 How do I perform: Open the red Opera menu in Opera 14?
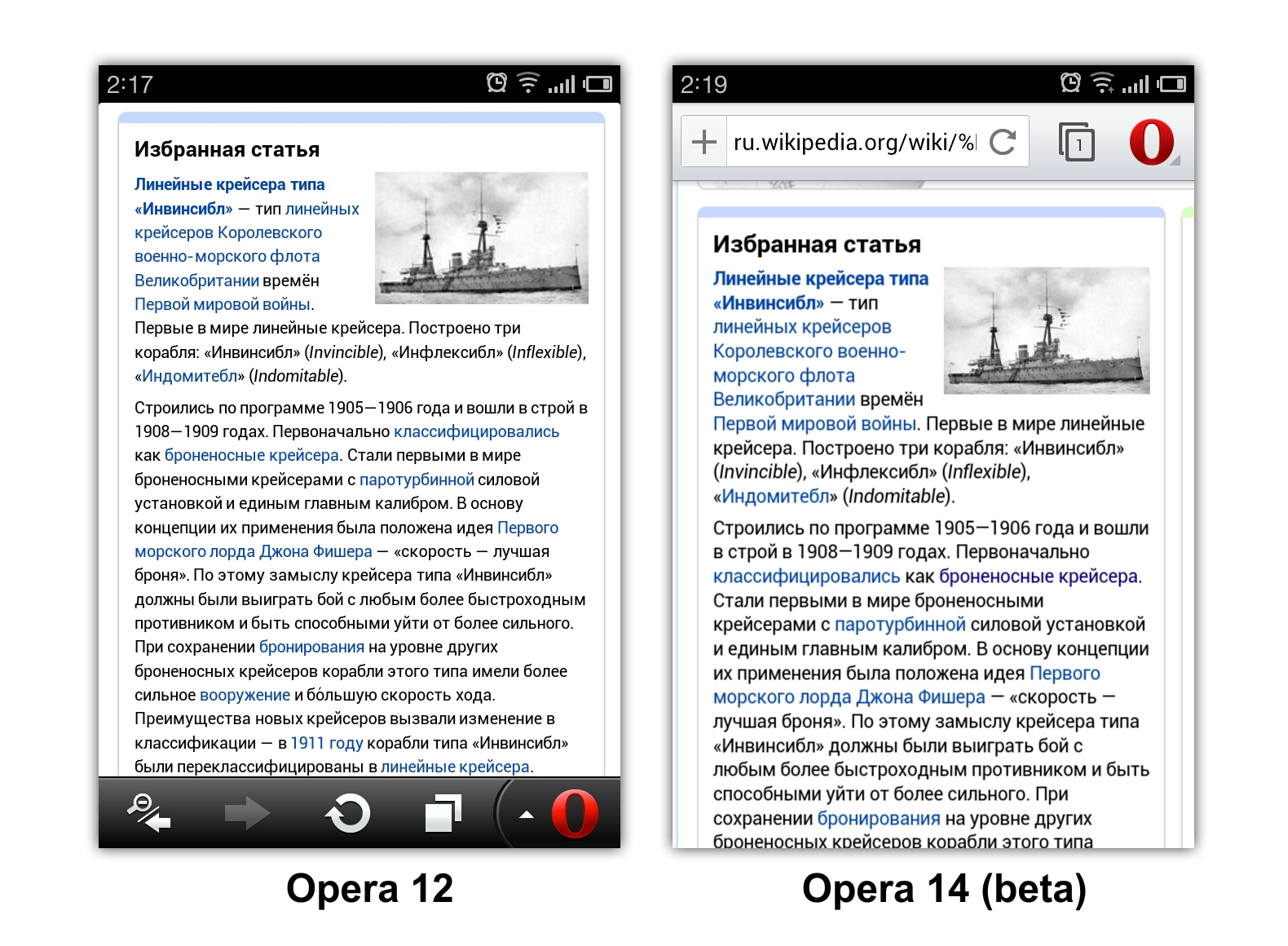[x=1152, y=142]
